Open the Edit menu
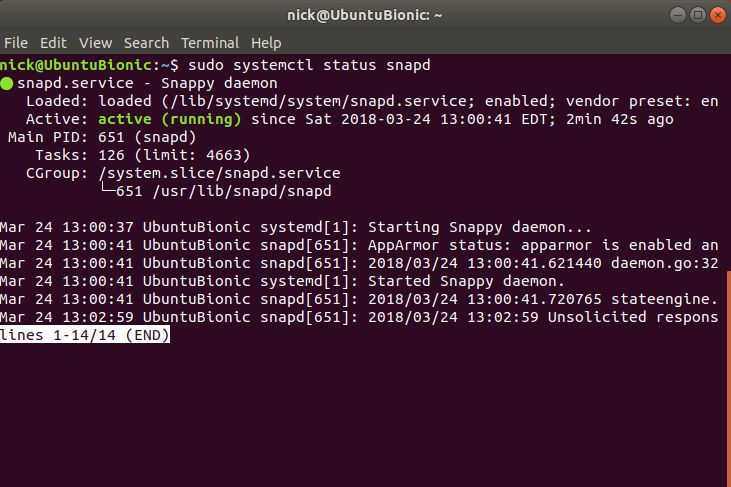Viewport: 731px width, 487px height. tap(53, 43)
